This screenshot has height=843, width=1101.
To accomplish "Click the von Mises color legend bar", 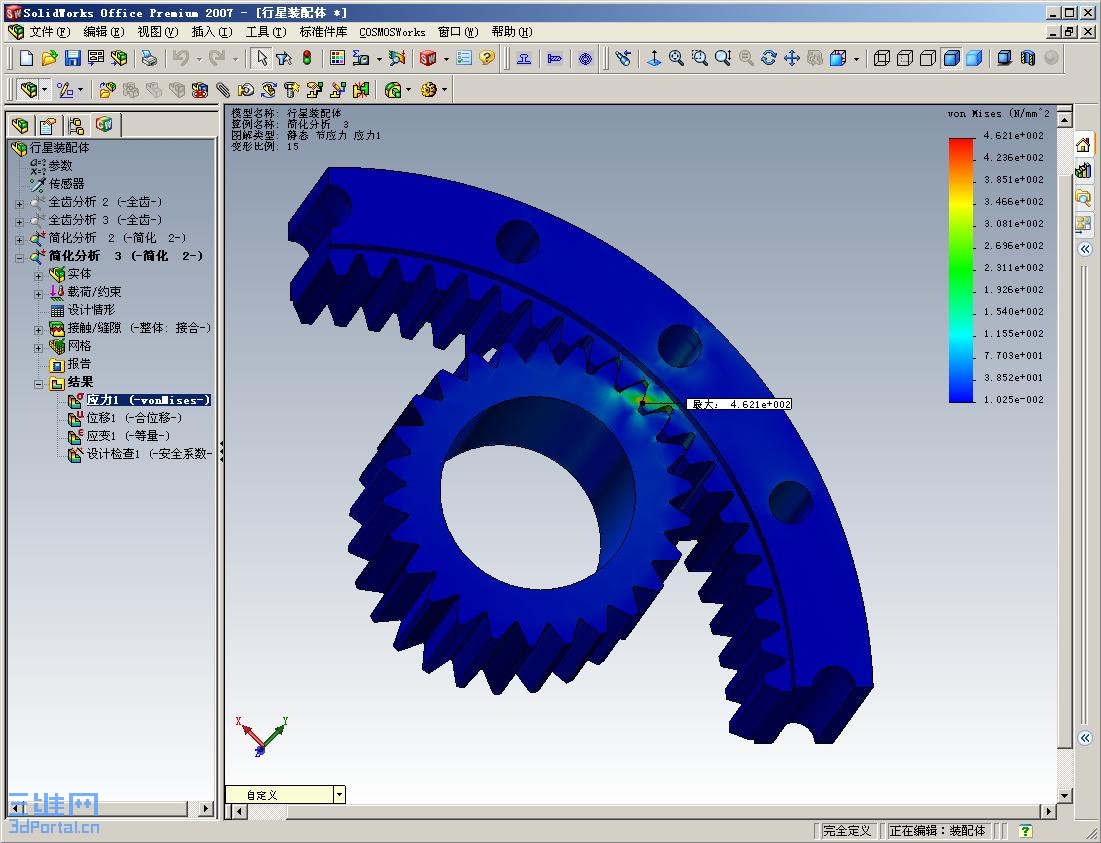I will click(961, 270).
